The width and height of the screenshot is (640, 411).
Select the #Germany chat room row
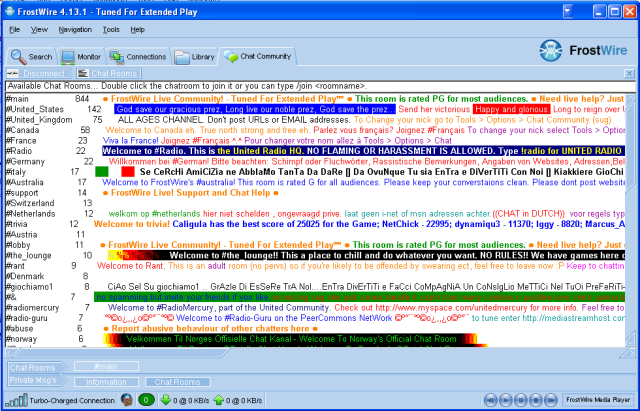click(315, 162)
